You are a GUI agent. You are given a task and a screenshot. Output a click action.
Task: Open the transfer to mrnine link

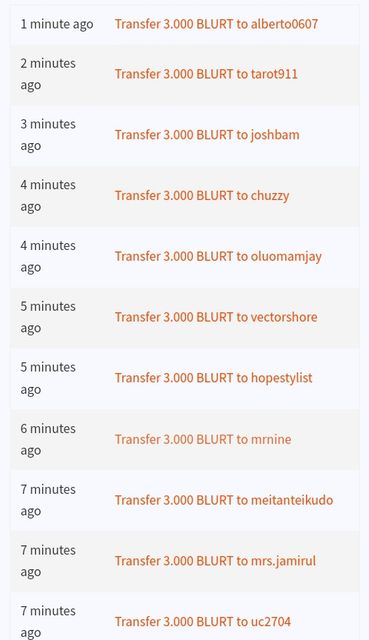click(203, 439)
